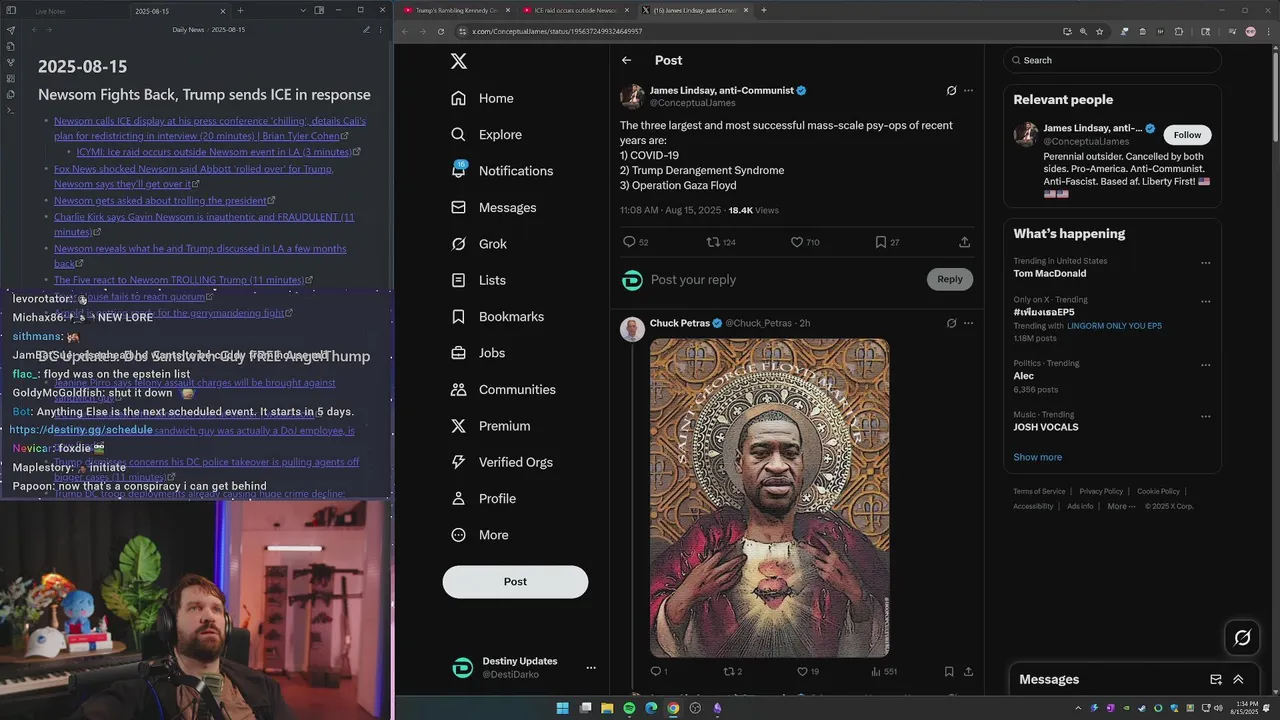The width and height of the screenshot is (1280, 720).
Task: Go back using Post header arrow
Action: click(626, 60)
